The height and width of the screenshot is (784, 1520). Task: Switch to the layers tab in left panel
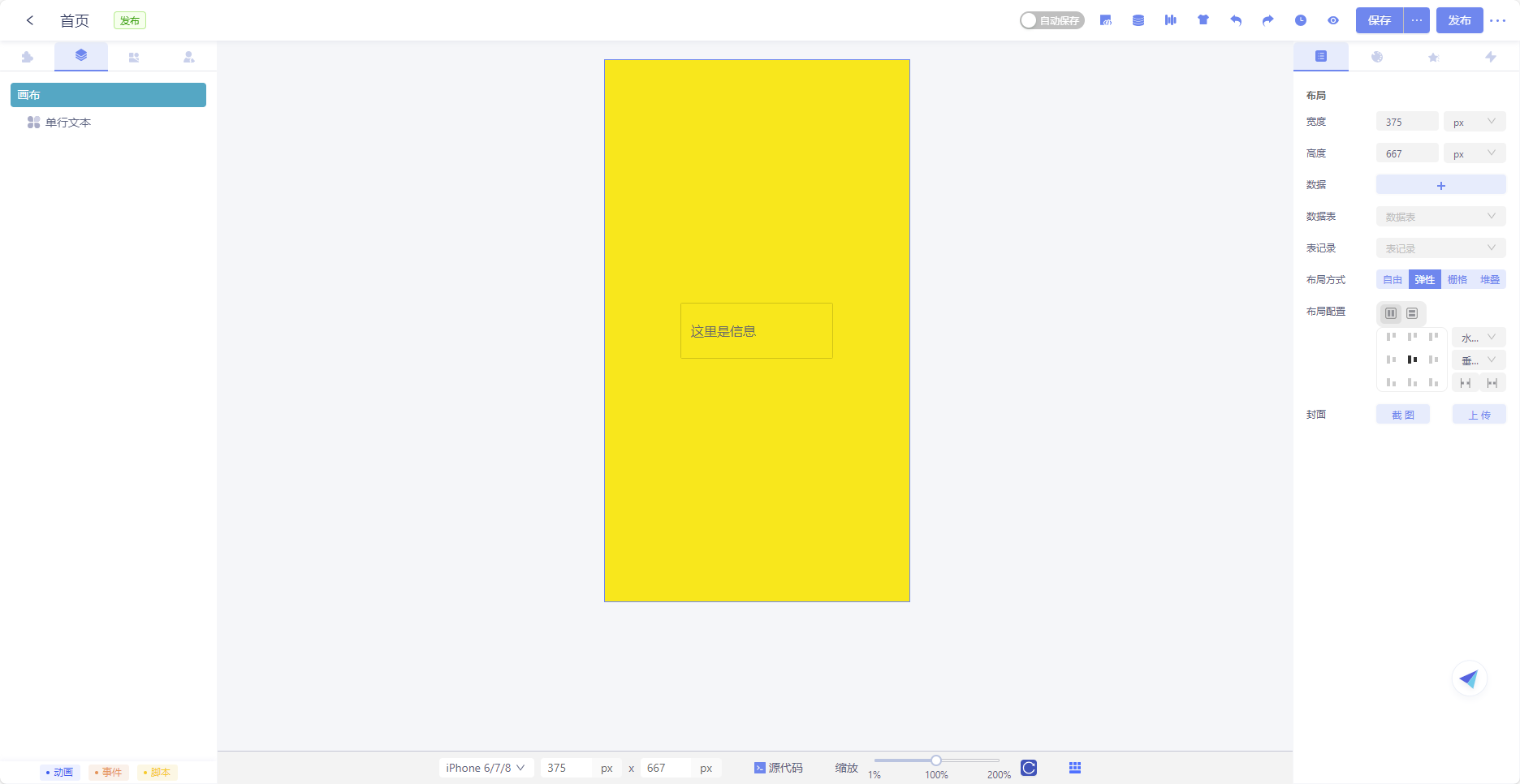click(x=81, y=56)
